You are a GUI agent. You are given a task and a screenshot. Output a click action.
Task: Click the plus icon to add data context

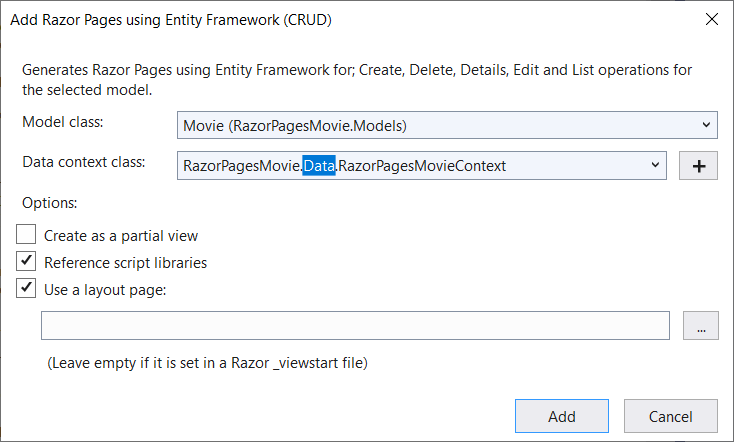698,166
